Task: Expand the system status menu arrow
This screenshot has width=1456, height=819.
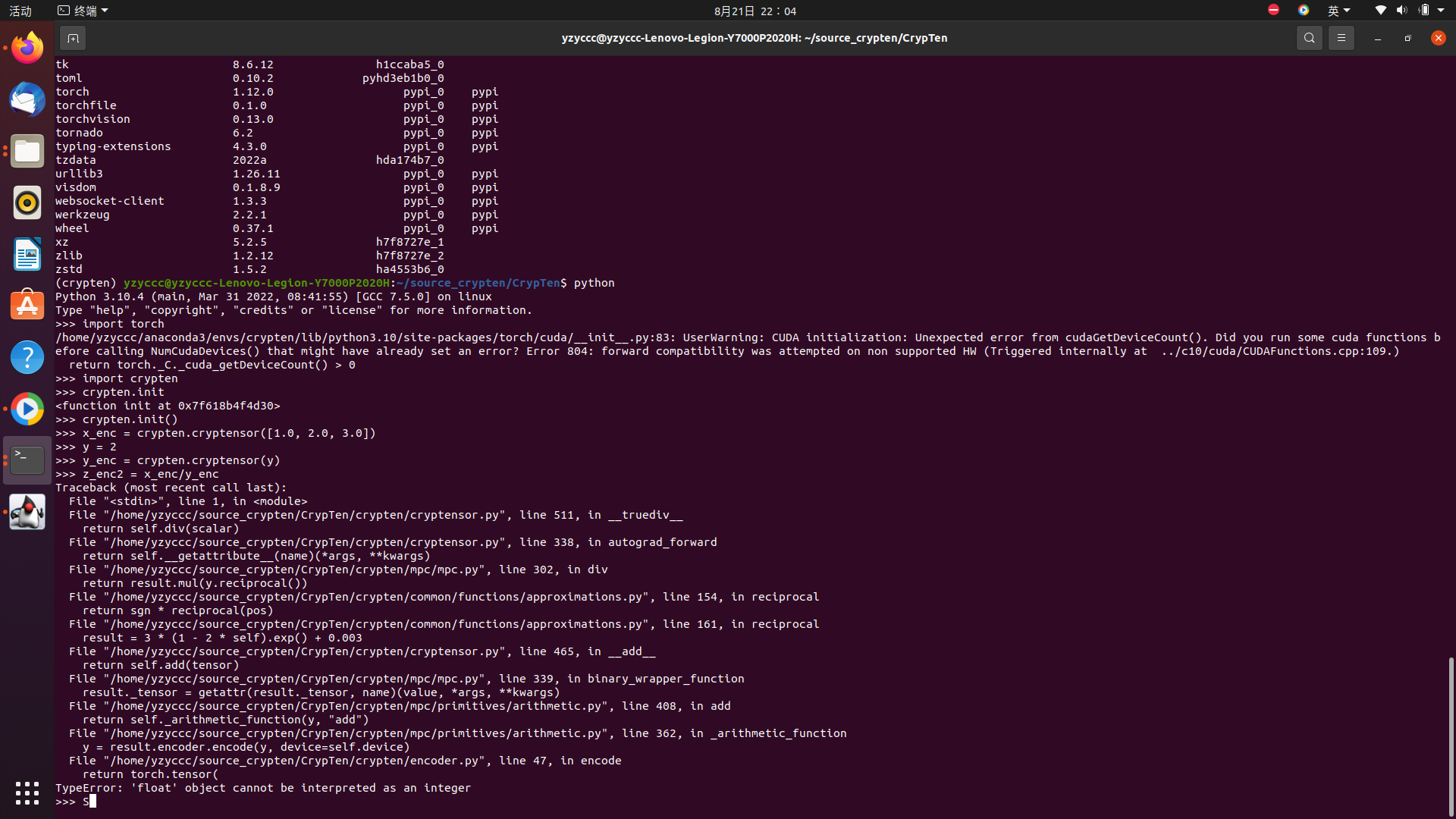Action: (1441, 11)
